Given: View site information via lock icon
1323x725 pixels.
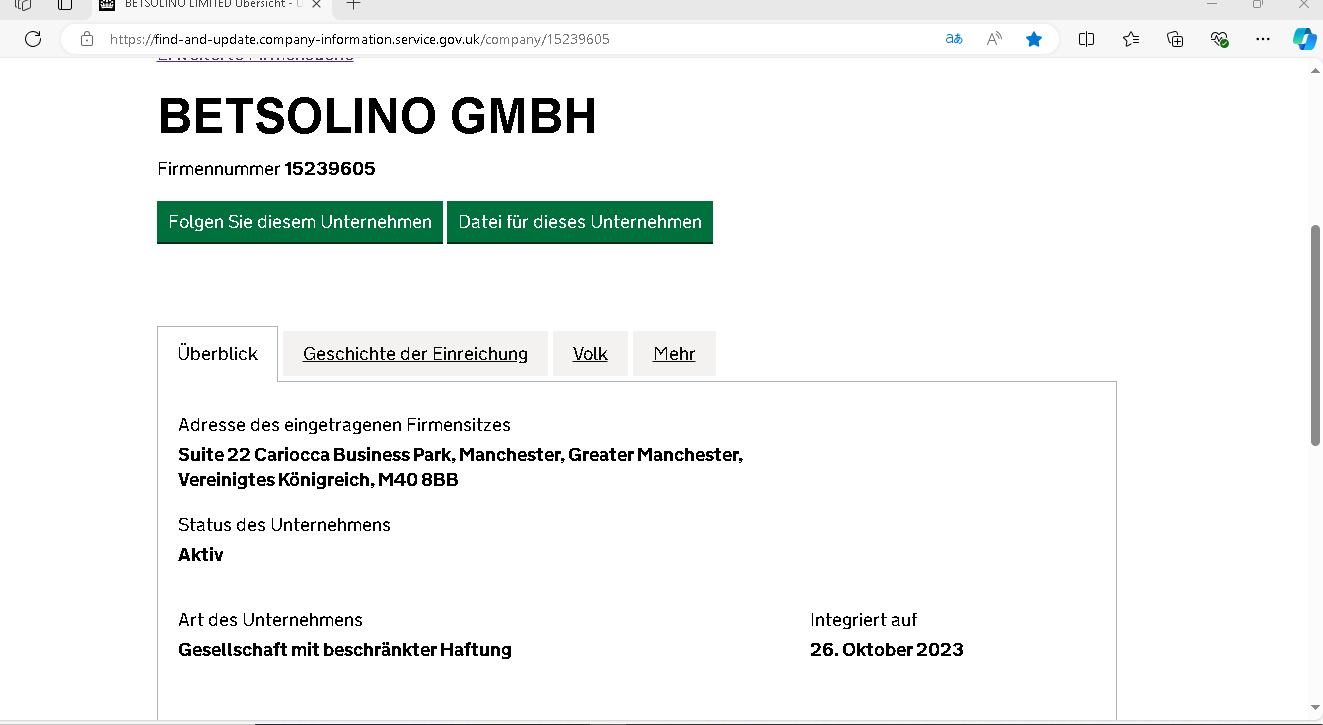Looking at the screenshot, I should (87, 39).
